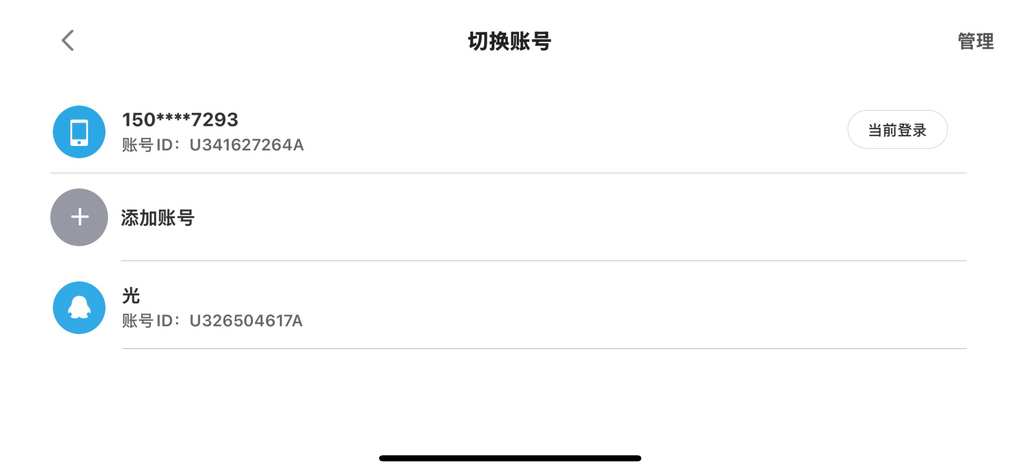Click the 当前登录 status button
This screenshot has height=471, width=1020.
[897, 129]
